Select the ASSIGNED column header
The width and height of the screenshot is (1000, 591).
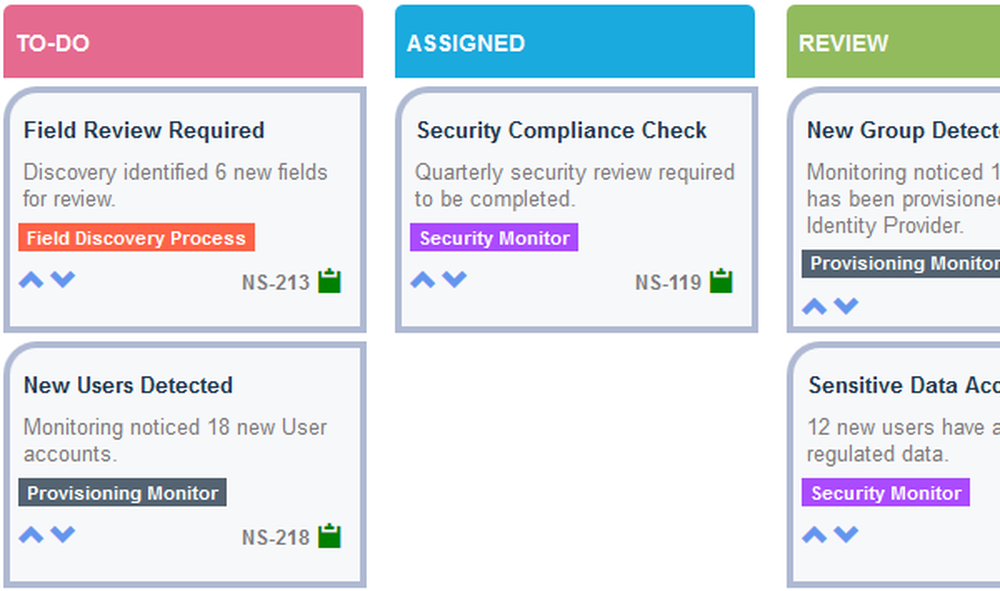575,41
